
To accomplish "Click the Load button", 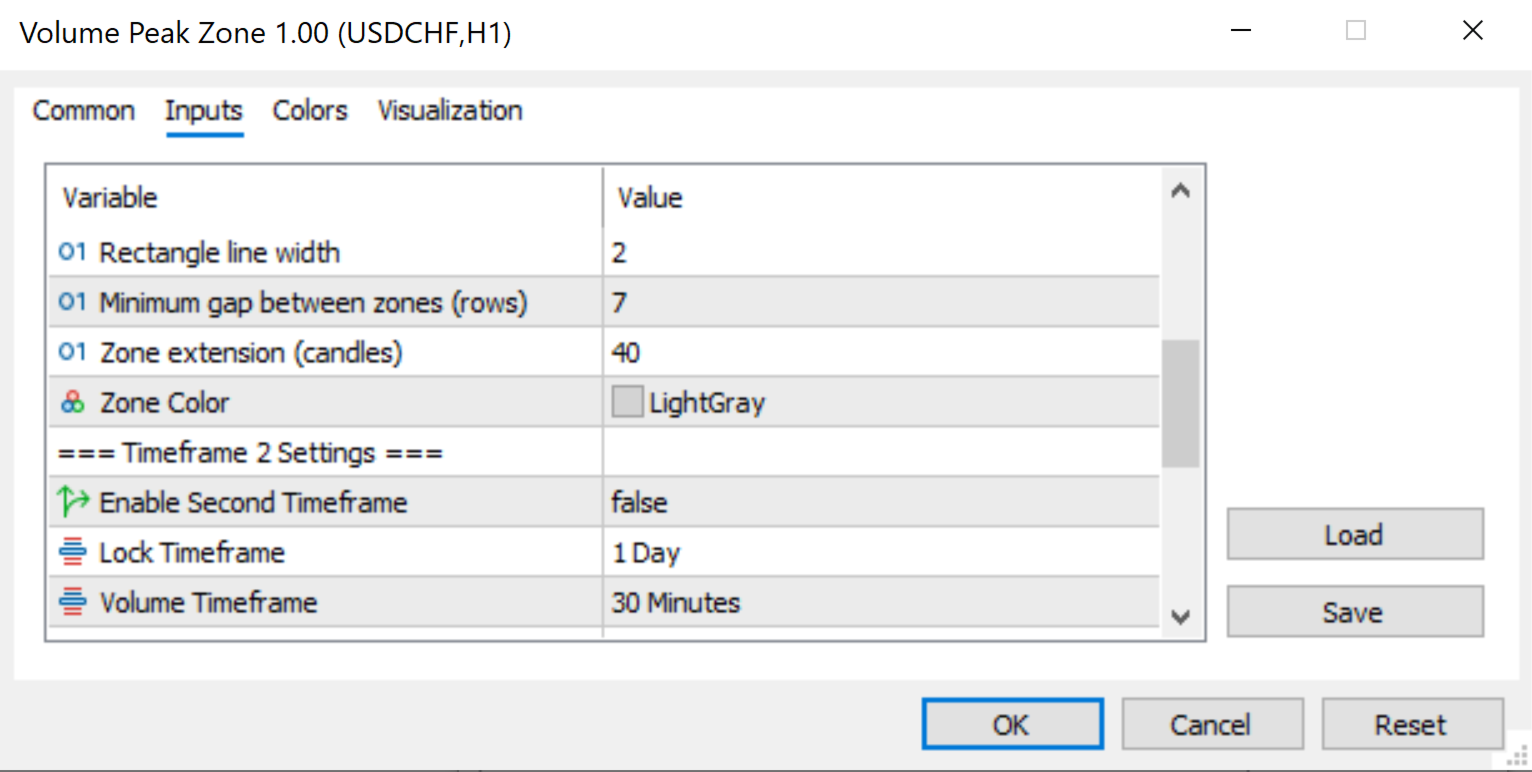I will (x=1354, y=535).
